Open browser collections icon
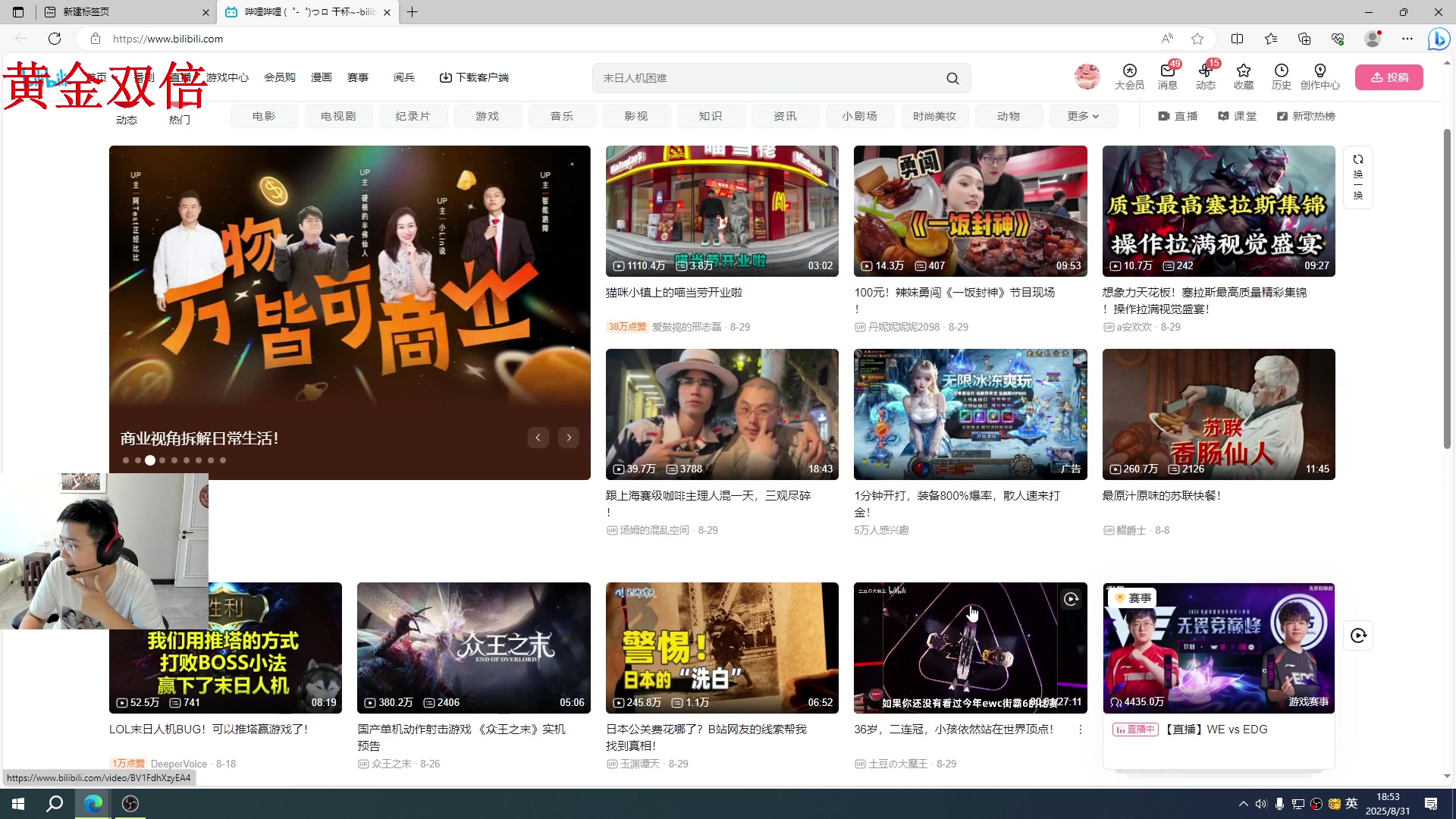Image resolution: width=1456 pixels, height=819 pixels. (x=1304, y=39)
